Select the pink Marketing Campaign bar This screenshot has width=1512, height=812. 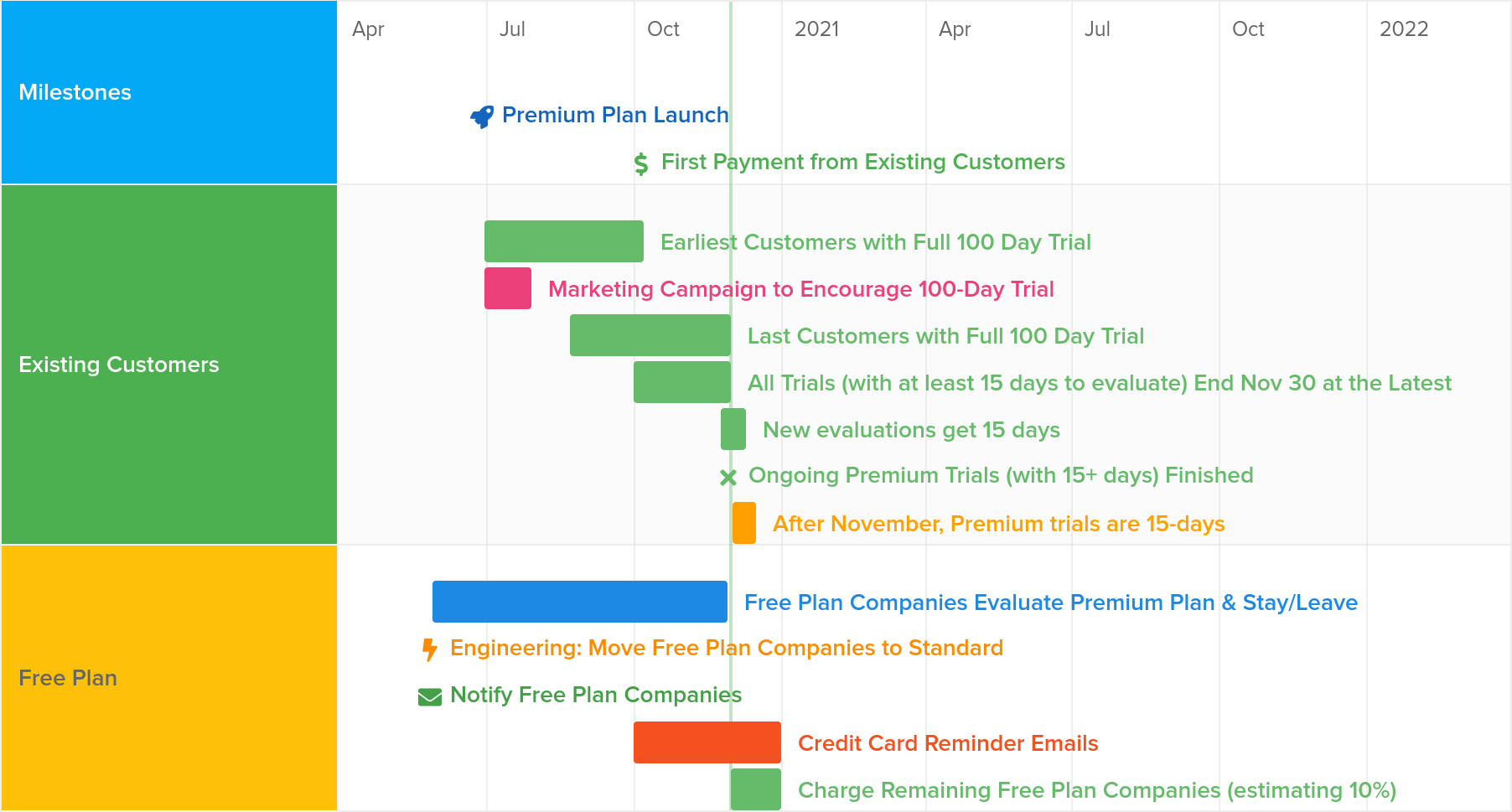pos(508,288)
